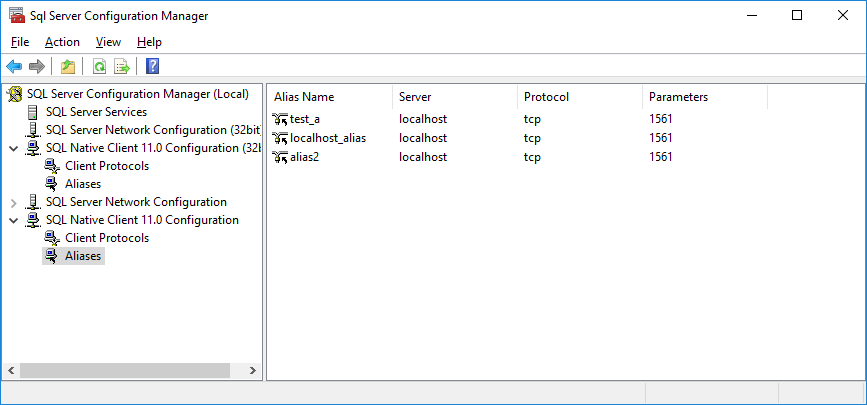The image size is (867, 405).
Task: Select SQL Server Network Configuration (32bit)
Action: [153, 130]
